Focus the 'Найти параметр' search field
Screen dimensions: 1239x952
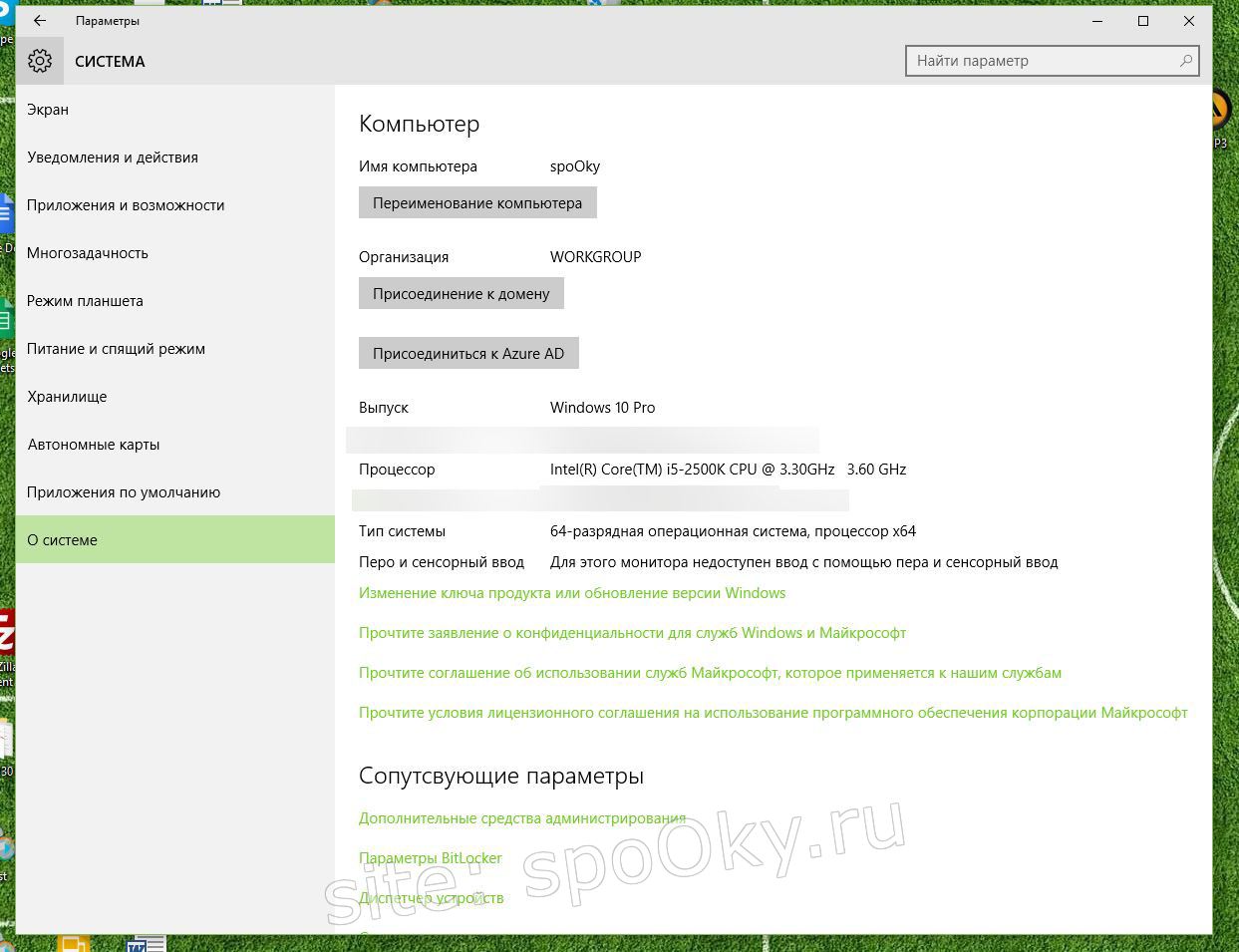(x=1052, y=61)
